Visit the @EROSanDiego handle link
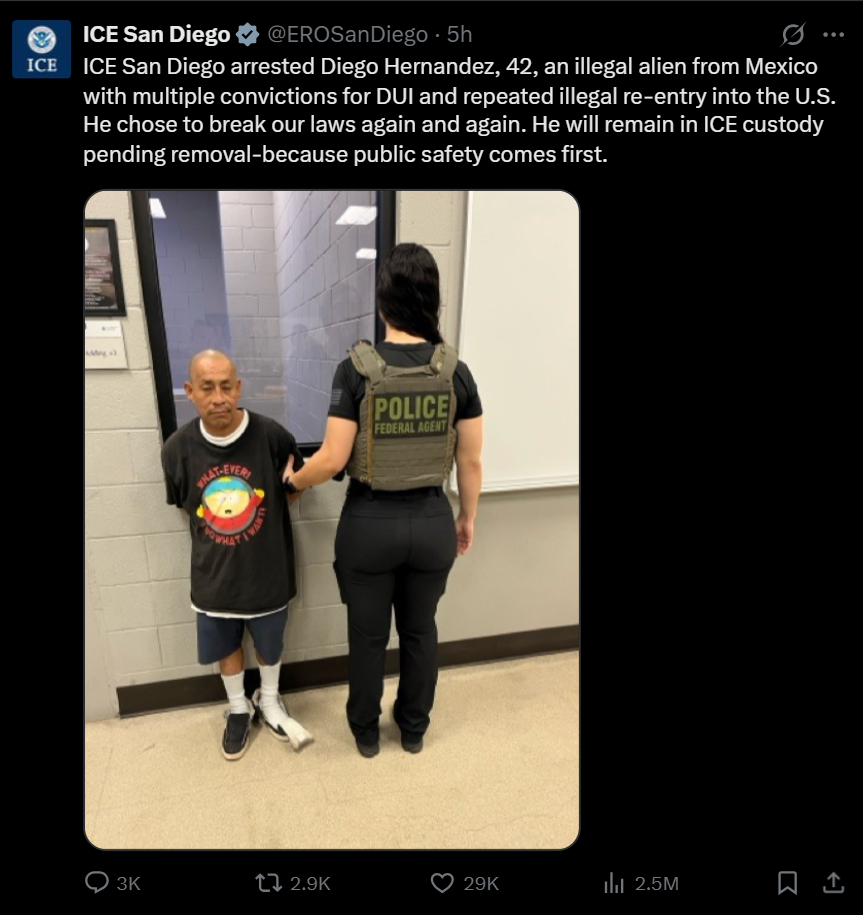Image resolution: width=863 pixels, height=915 pixels. [348, 35]
